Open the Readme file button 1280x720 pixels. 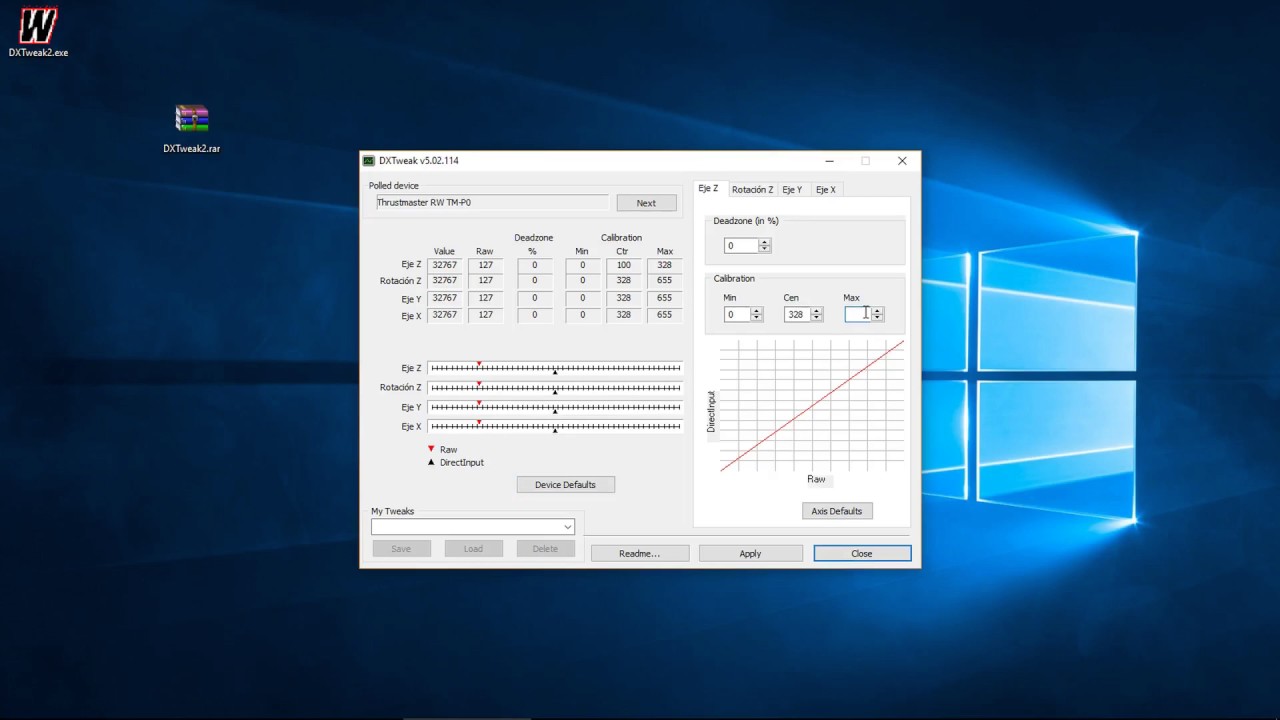[x=640, y=553]
